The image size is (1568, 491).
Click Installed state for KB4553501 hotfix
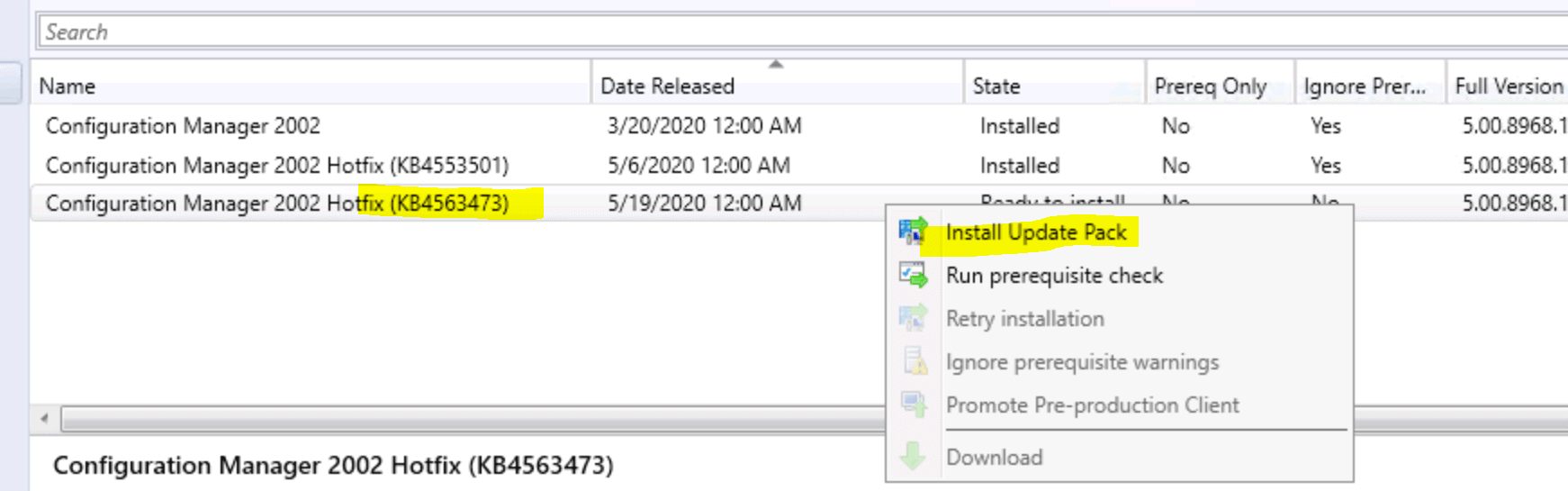pyautogui.click(x=1020, y=166)
